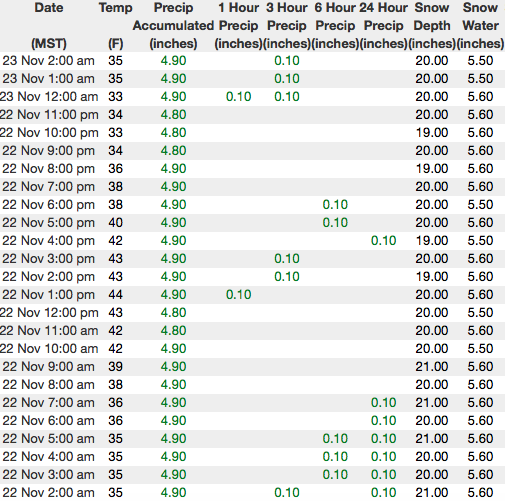Select snow depth 21.00 at 22 Nov 9:00 am
505x501 pixels.
(x=432, y=367)
